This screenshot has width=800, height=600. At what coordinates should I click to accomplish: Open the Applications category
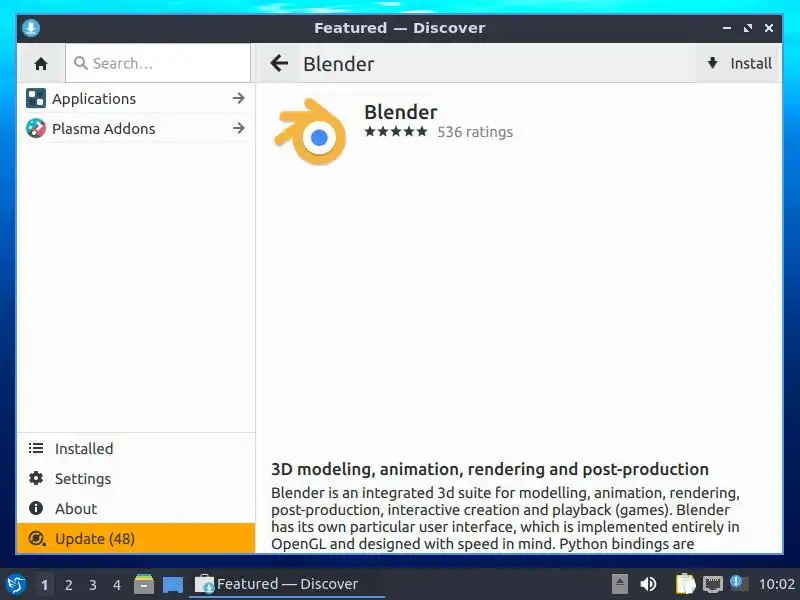coord(136,98)
